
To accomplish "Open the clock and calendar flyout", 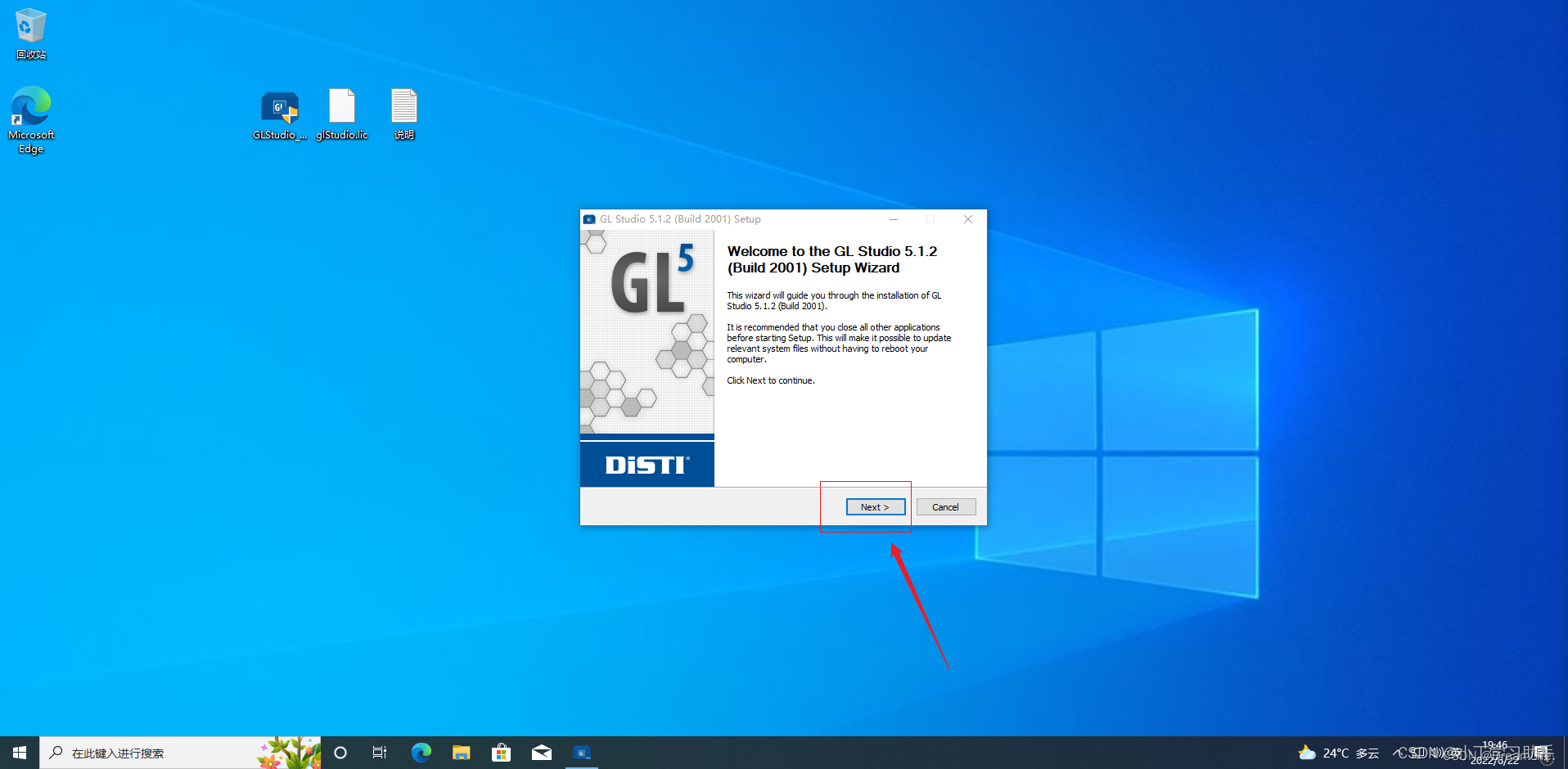I will (1495, 753).
